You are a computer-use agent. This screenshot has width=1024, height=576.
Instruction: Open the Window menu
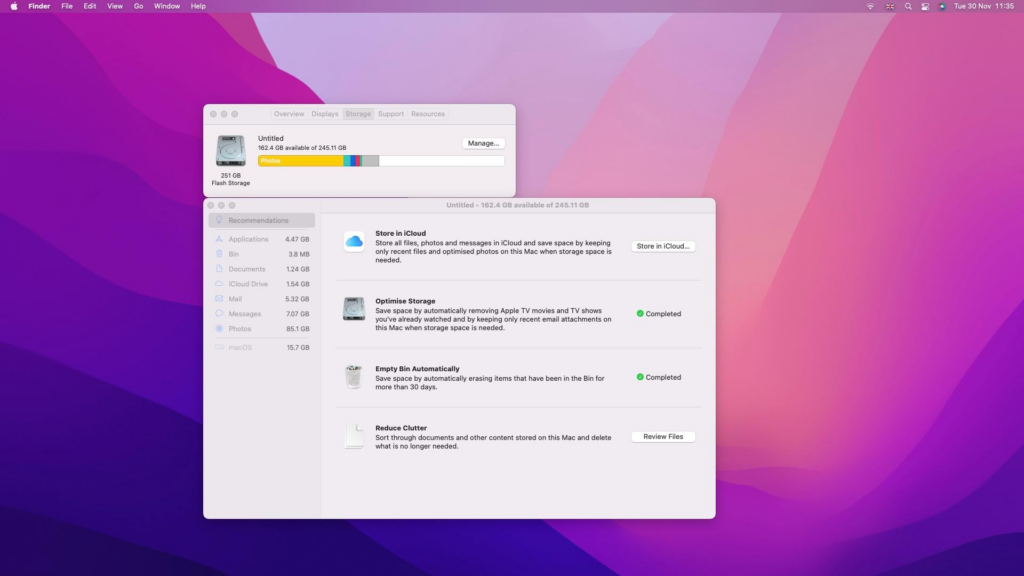[167, 7]
